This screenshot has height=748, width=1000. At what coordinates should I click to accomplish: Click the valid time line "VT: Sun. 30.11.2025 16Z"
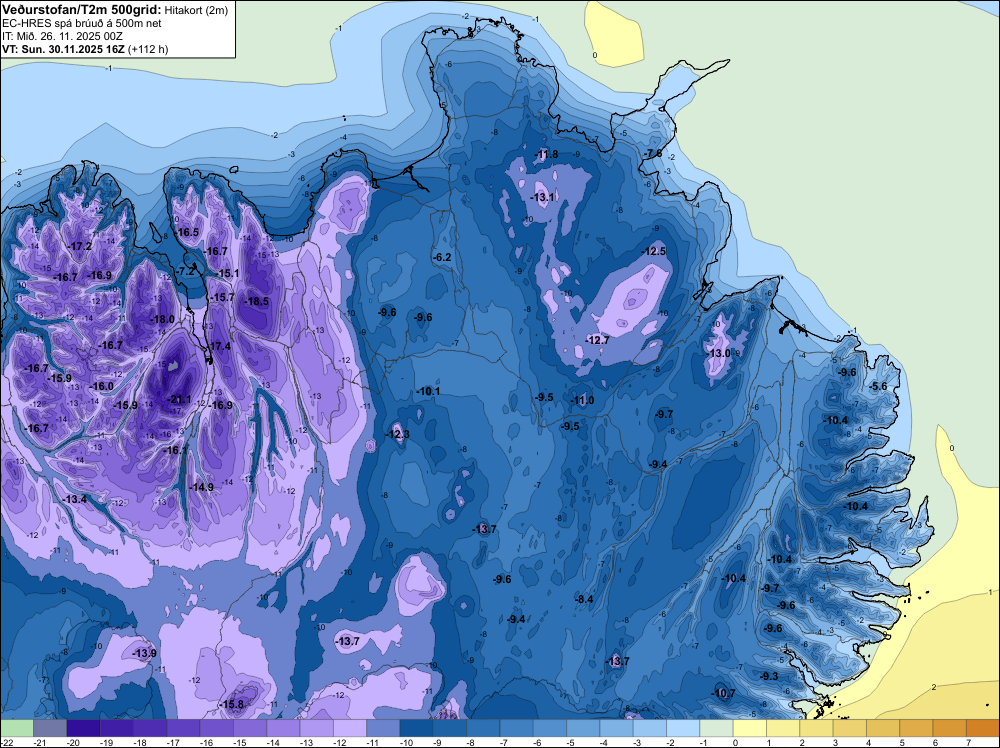(x=63, y=49)
